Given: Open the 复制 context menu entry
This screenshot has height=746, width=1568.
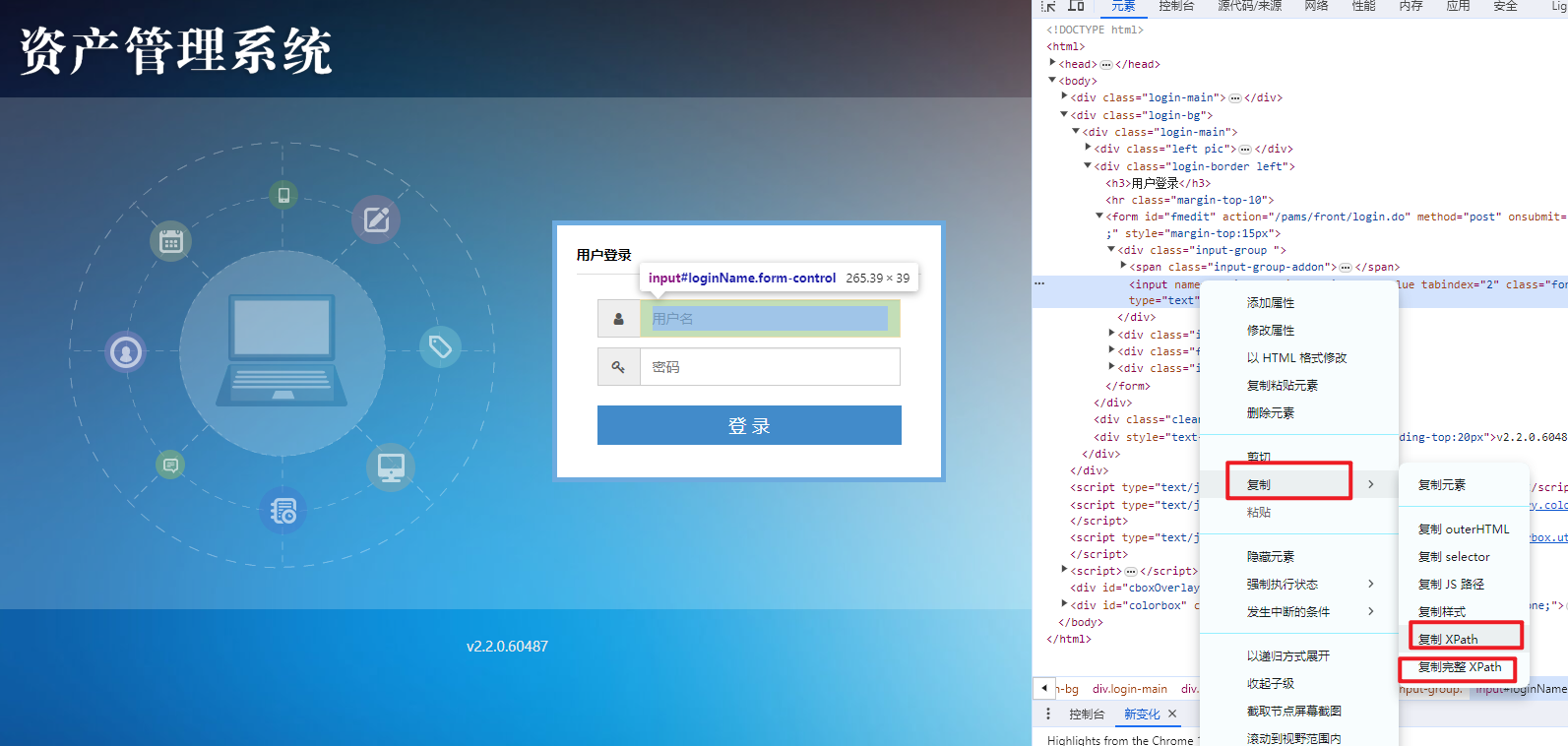Looking at the screenshot, I should (1299, 484).
